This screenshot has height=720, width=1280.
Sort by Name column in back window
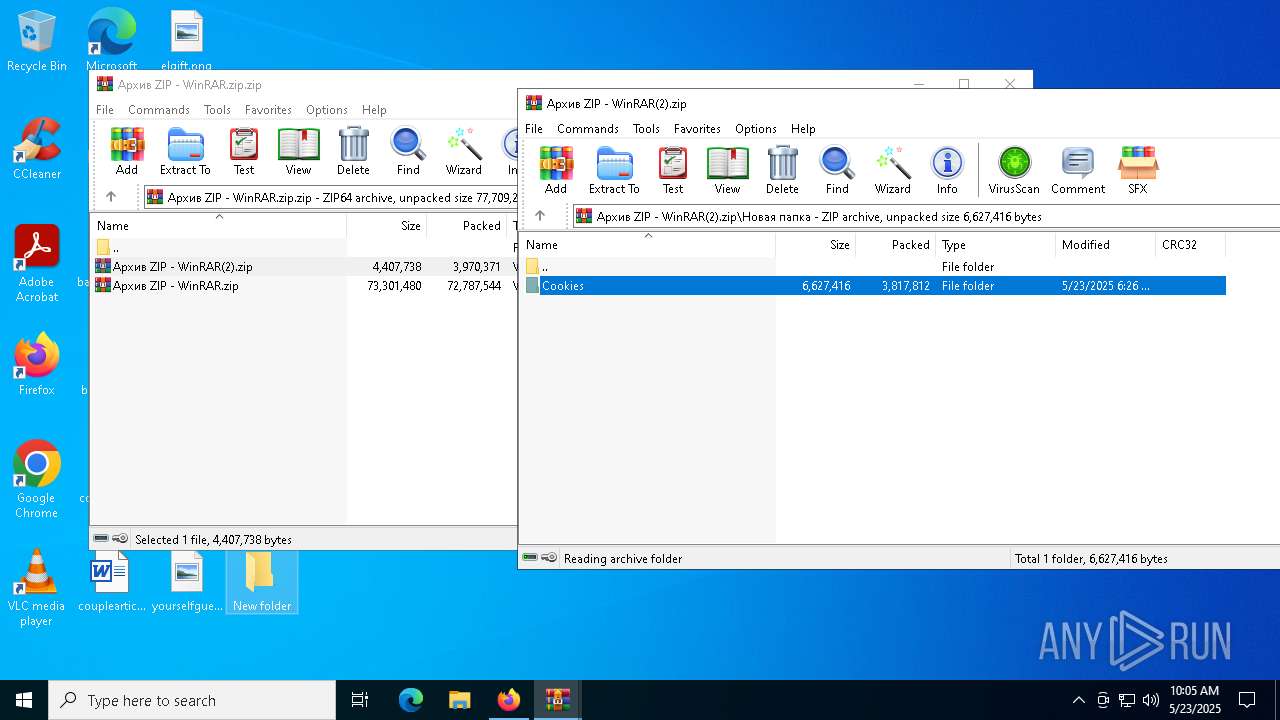[x=219, y=226]
